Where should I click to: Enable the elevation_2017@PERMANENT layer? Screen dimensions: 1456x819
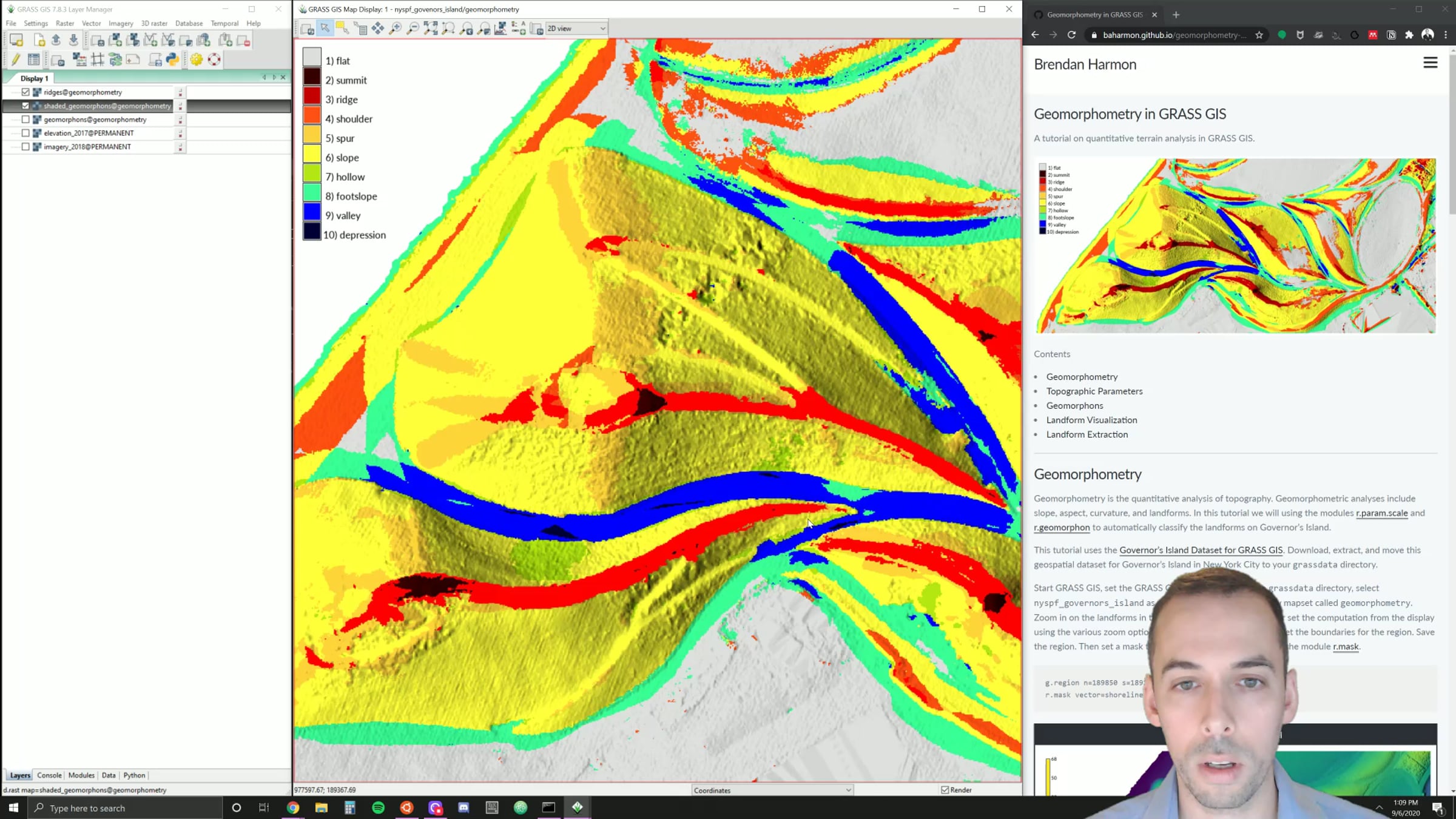(25, 133)
